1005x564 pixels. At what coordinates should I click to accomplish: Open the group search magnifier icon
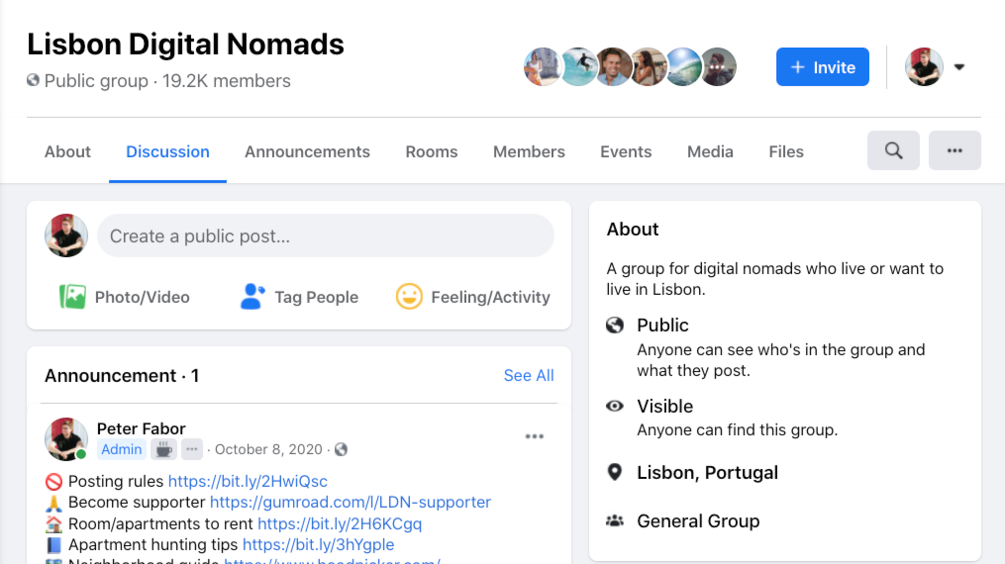pos(893,151)
